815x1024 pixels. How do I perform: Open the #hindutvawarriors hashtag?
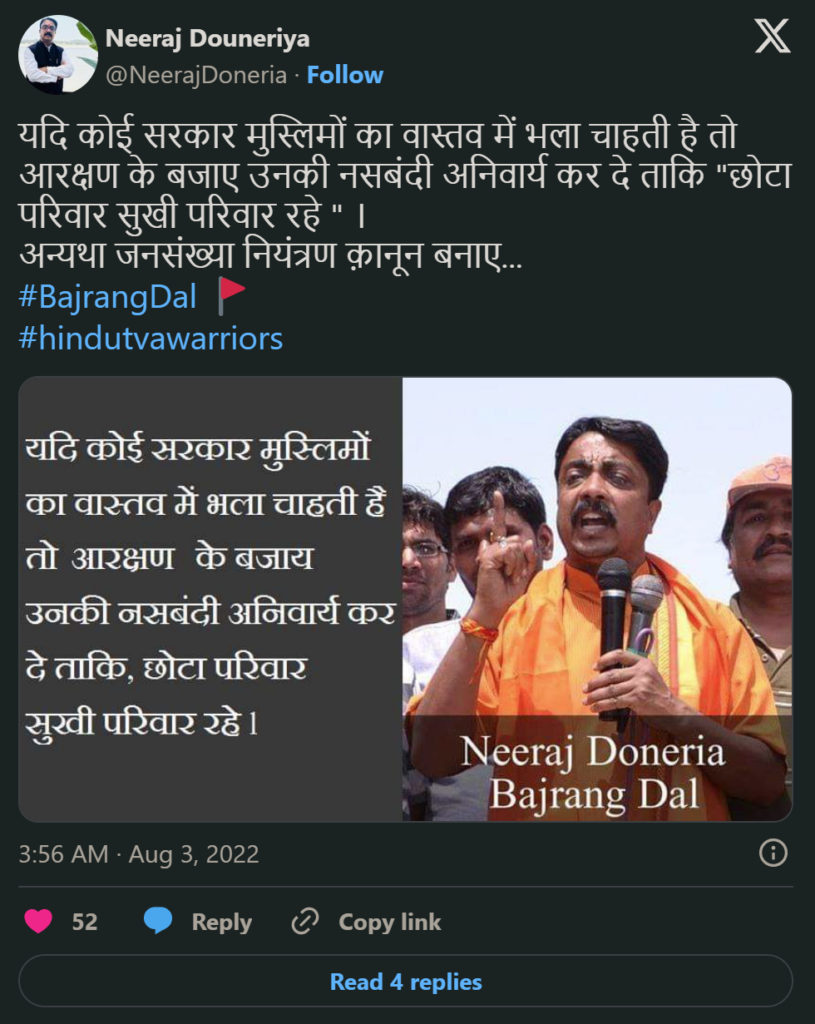pyautogui.click(x=151, y=338)
